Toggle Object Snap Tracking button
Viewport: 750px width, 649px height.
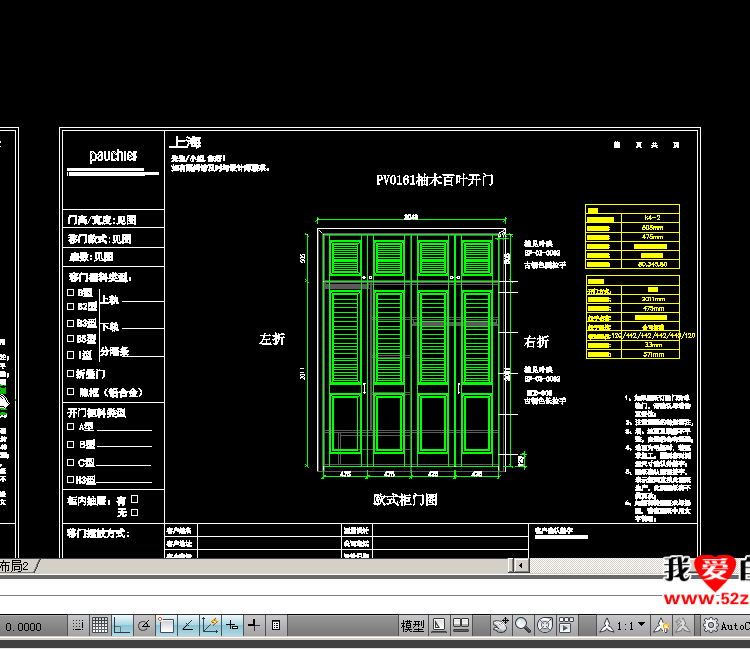pos(188,625)
